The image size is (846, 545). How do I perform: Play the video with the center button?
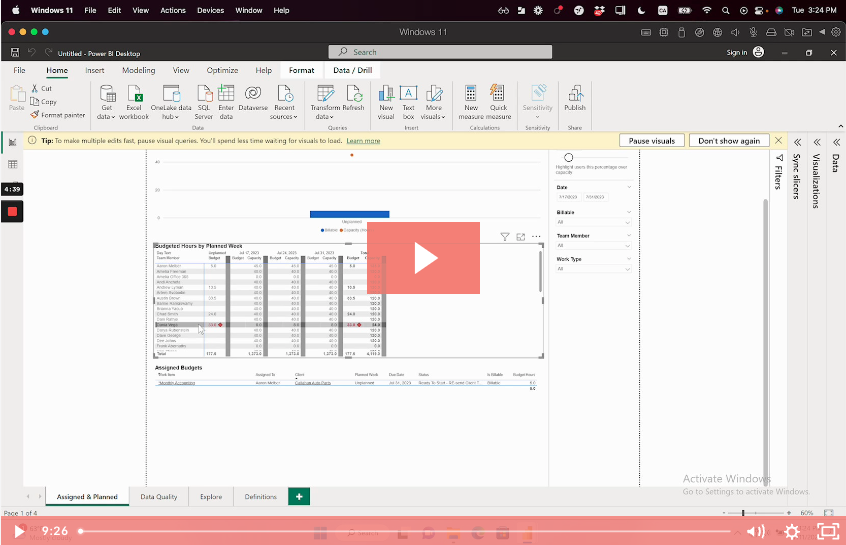coord(424,258)
